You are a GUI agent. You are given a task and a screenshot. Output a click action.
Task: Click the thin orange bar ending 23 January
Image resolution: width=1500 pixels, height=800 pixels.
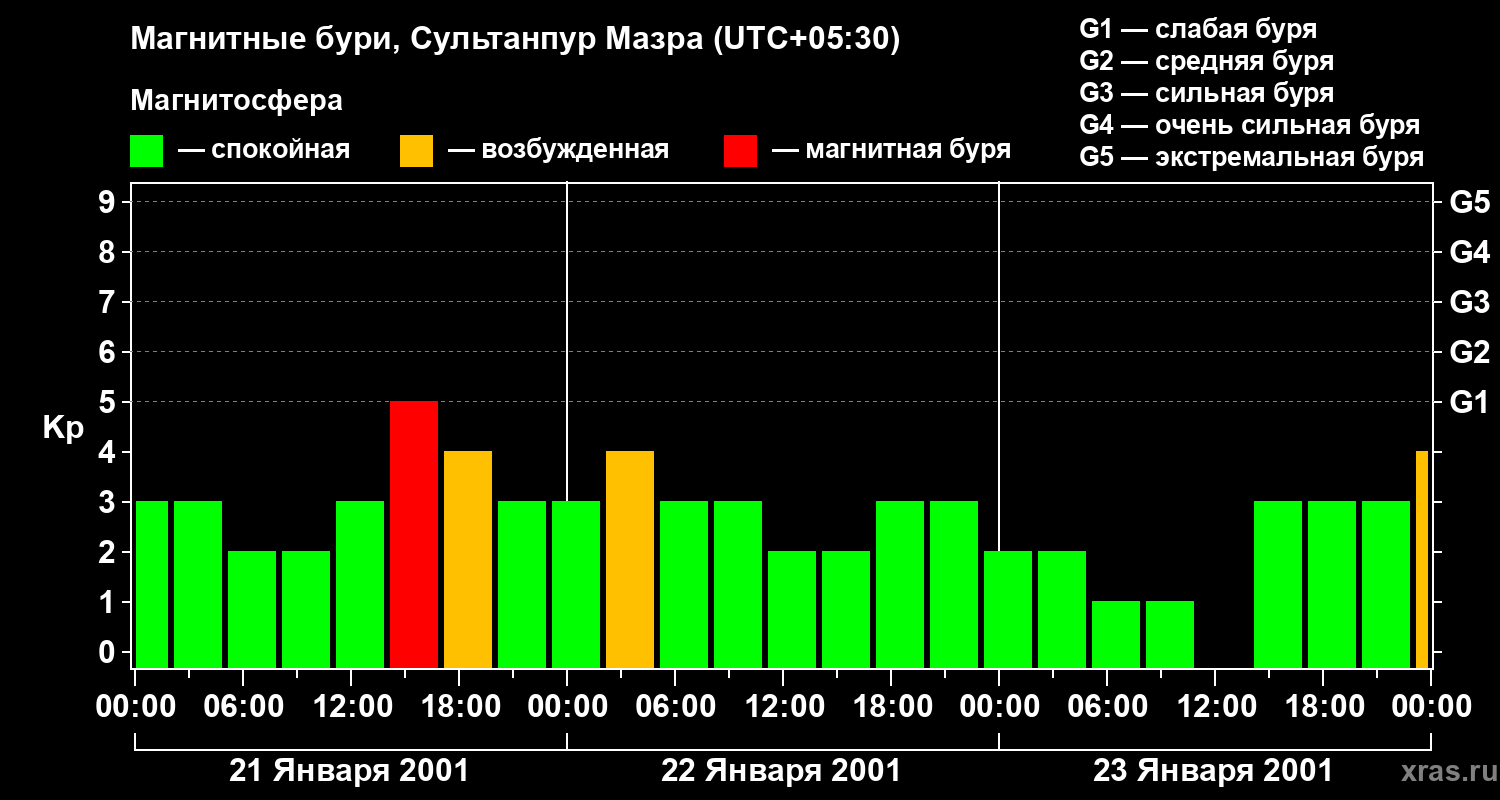[1422, 559]
